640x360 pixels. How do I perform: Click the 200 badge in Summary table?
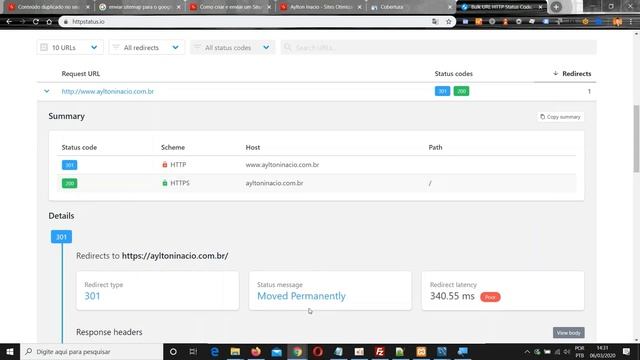pos(69,183)
